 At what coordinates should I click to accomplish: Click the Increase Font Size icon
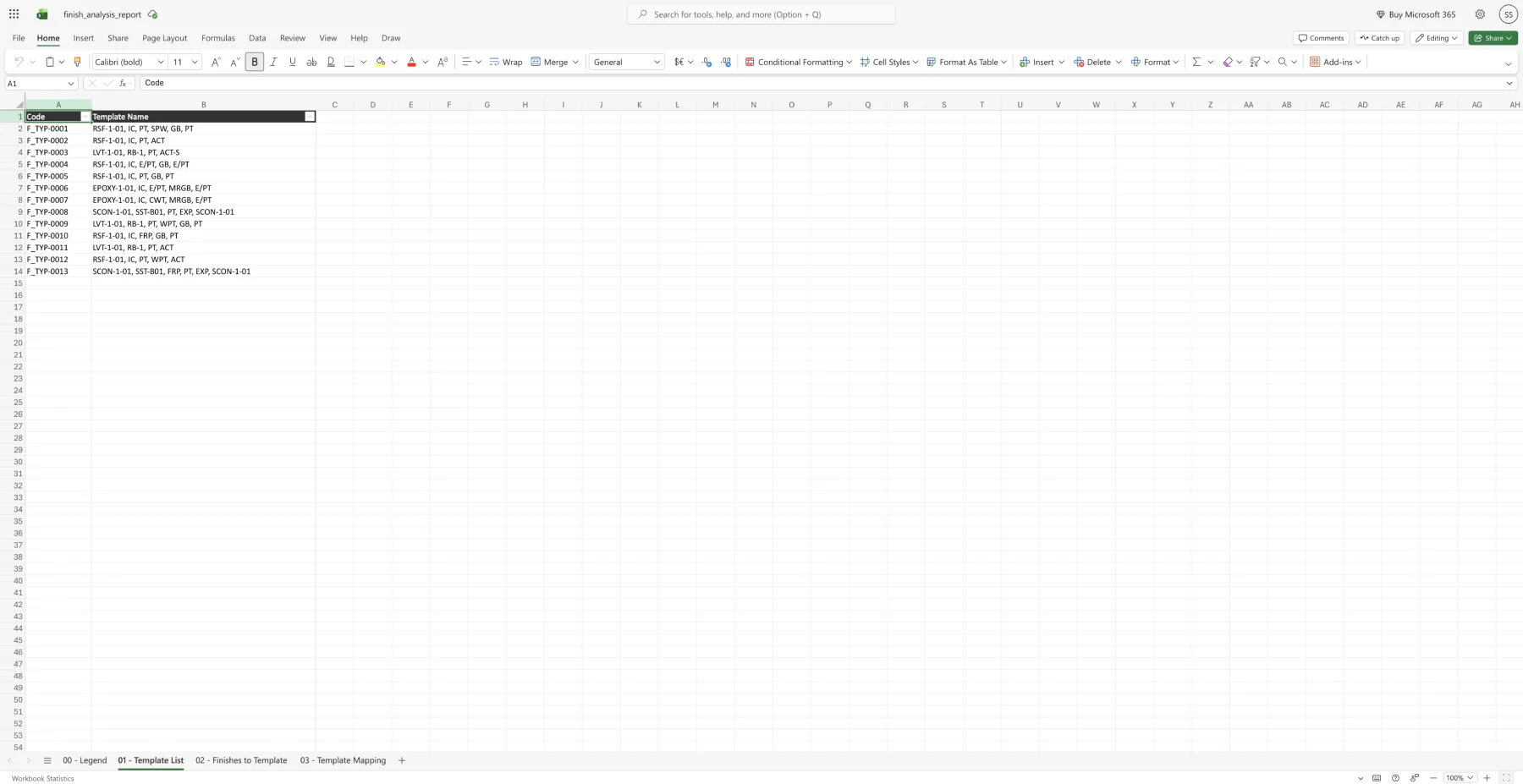(x=215, y=62)
